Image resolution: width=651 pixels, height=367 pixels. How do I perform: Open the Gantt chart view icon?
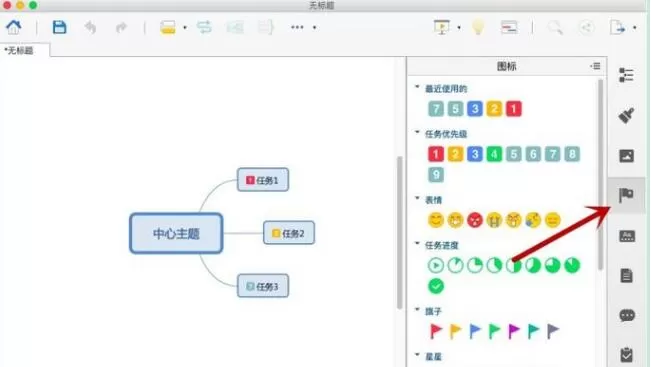[x=509, y=27]
